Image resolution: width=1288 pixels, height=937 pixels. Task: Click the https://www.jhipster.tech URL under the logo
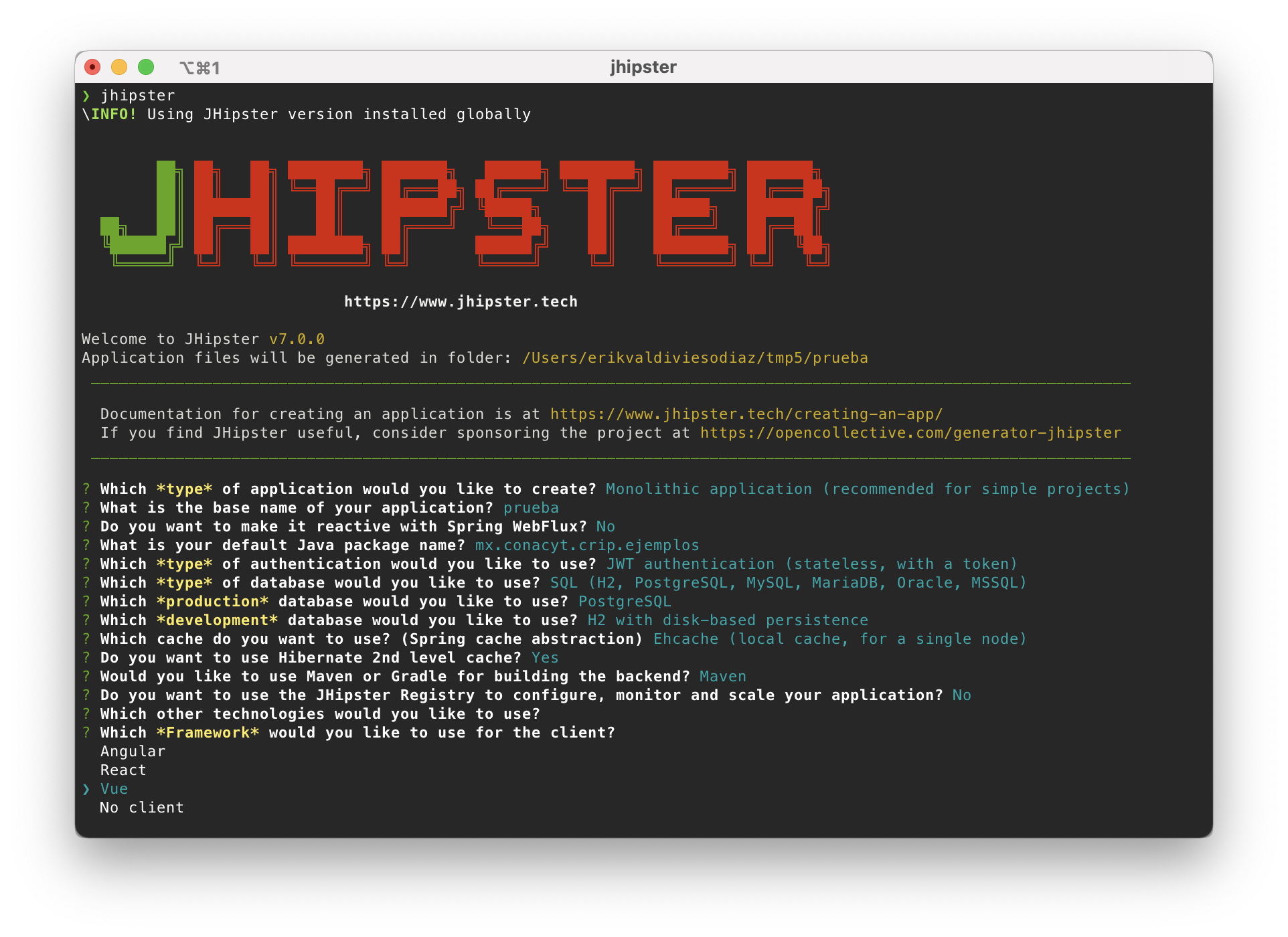click(x=461, y=302)
